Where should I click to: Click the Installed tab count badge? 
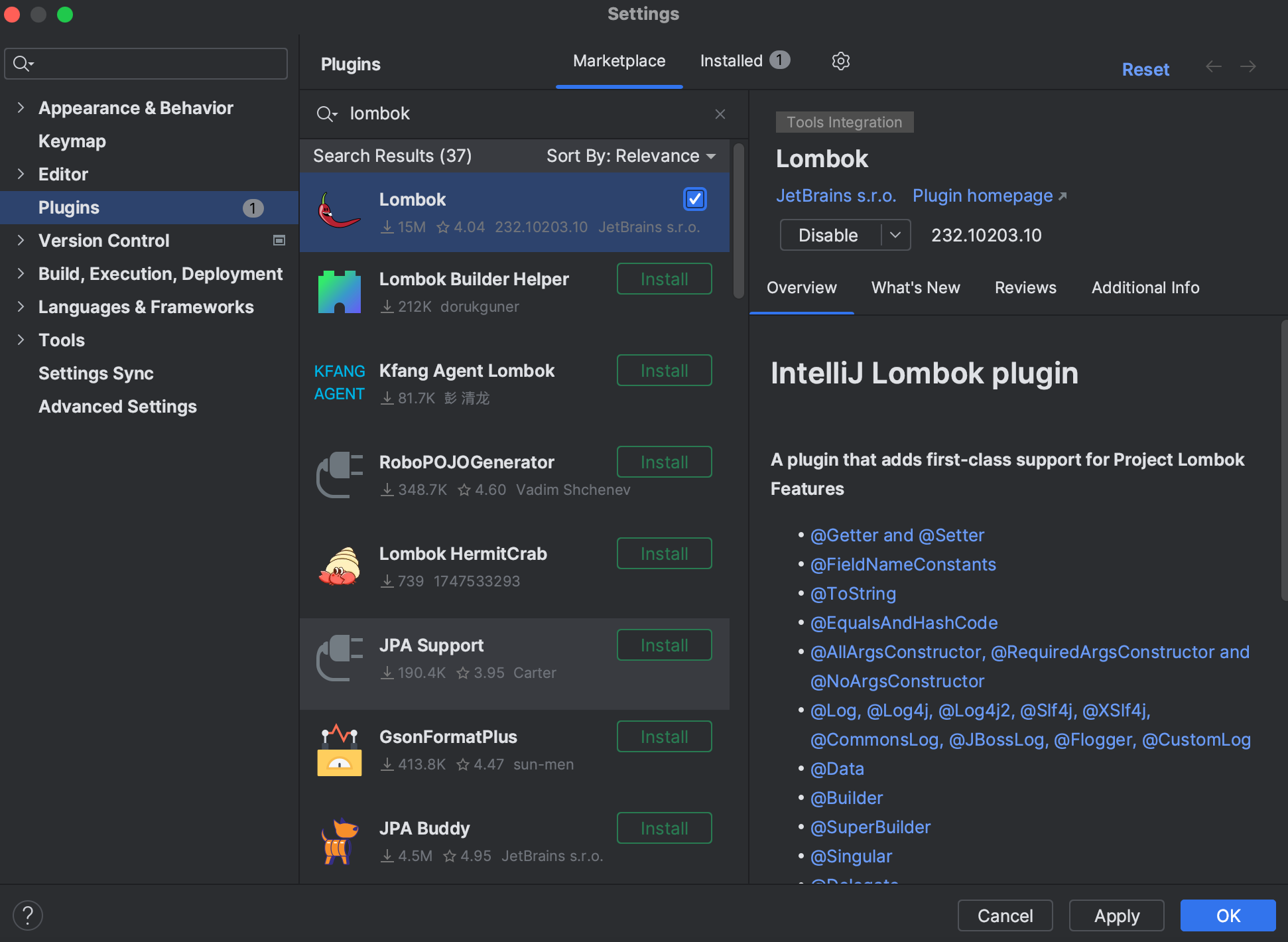[779, 60]
